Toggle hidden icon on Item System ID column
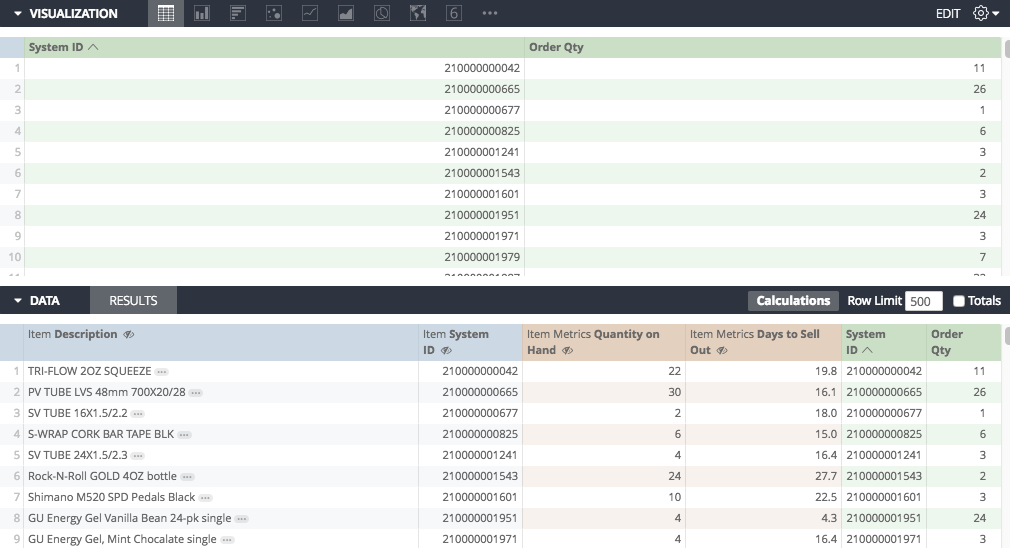1010x548 pixels. [446, 350]
